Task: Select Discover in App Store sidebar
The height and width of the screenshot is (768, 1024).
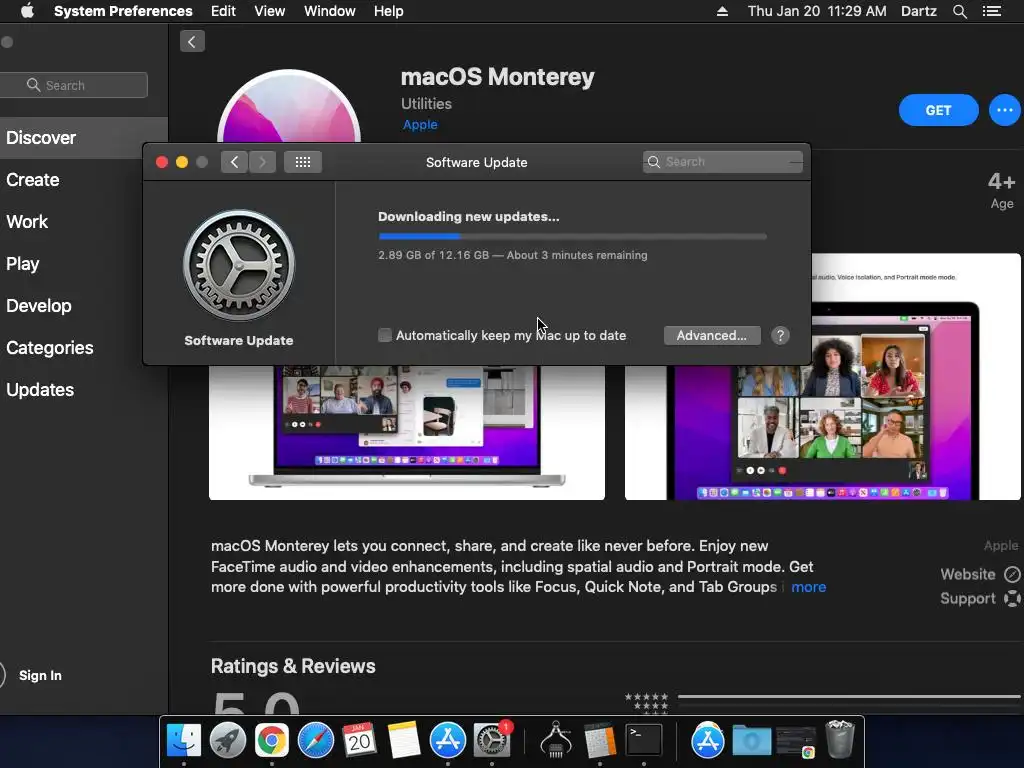Action: (84, 138)
